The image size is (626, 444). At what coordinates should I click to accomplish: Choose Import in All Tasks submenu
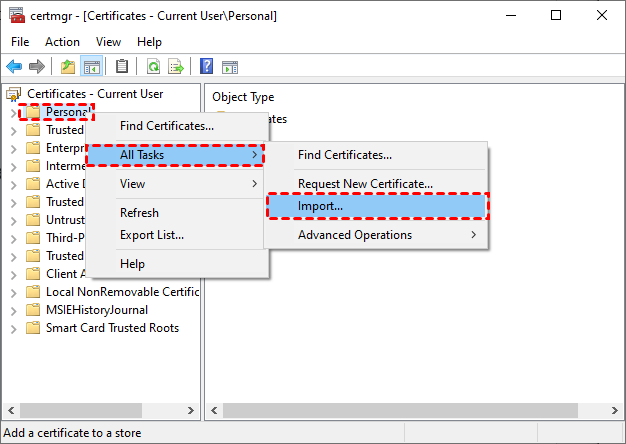tap(377, 206)
